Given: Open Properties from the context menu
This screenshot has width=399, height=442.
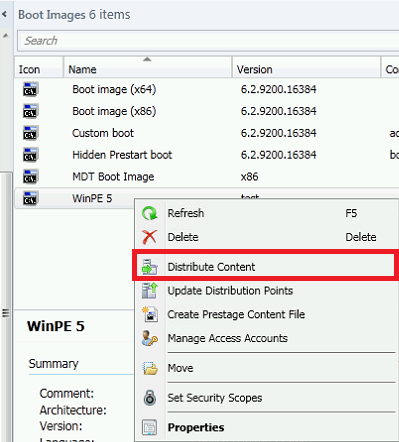Looking at the screenshot, I should pos(265,427).
